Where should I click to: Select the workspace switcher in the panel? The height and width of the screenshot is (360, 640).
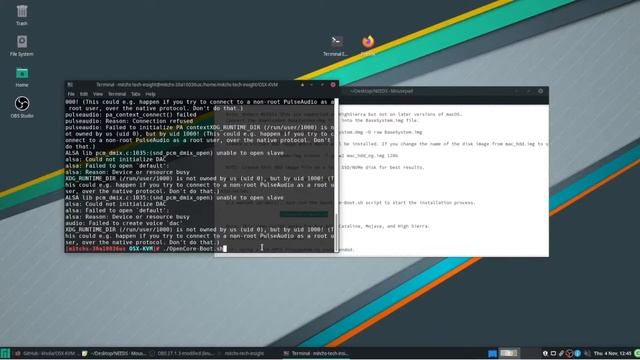(509, 353)
